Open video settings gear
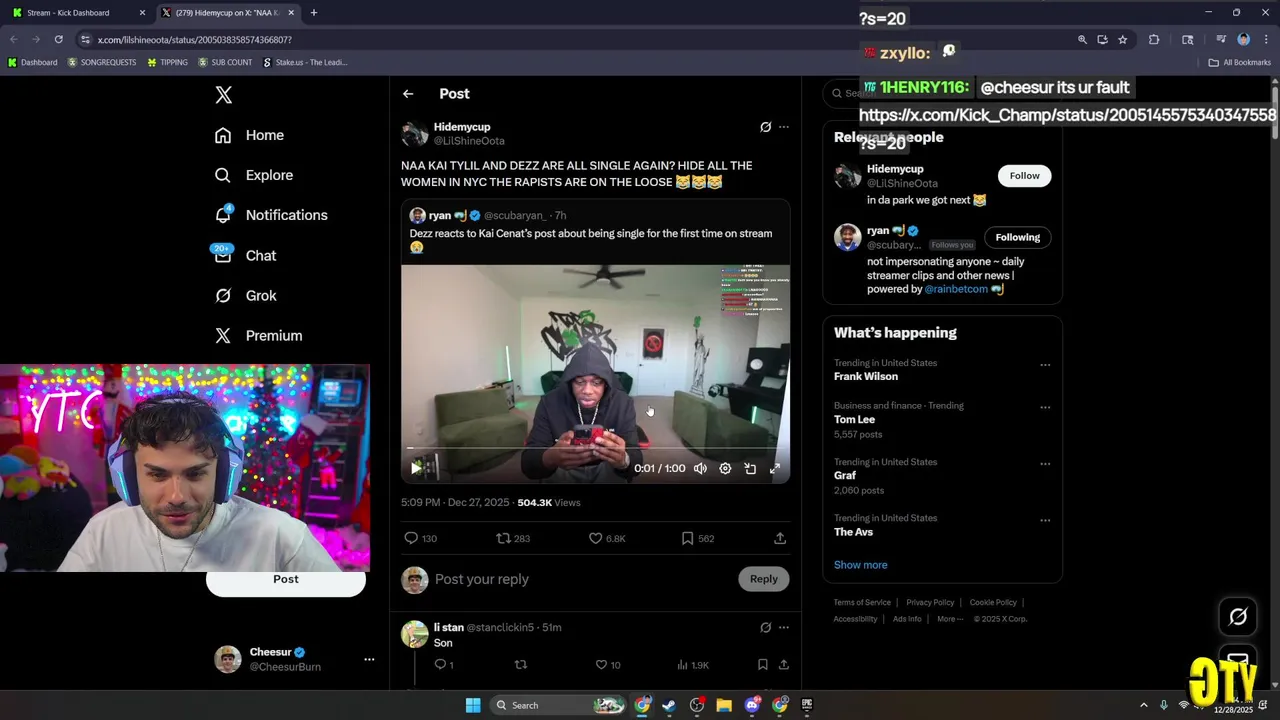The height and width of the screenshot is (720, 1280). coord(725,468)
